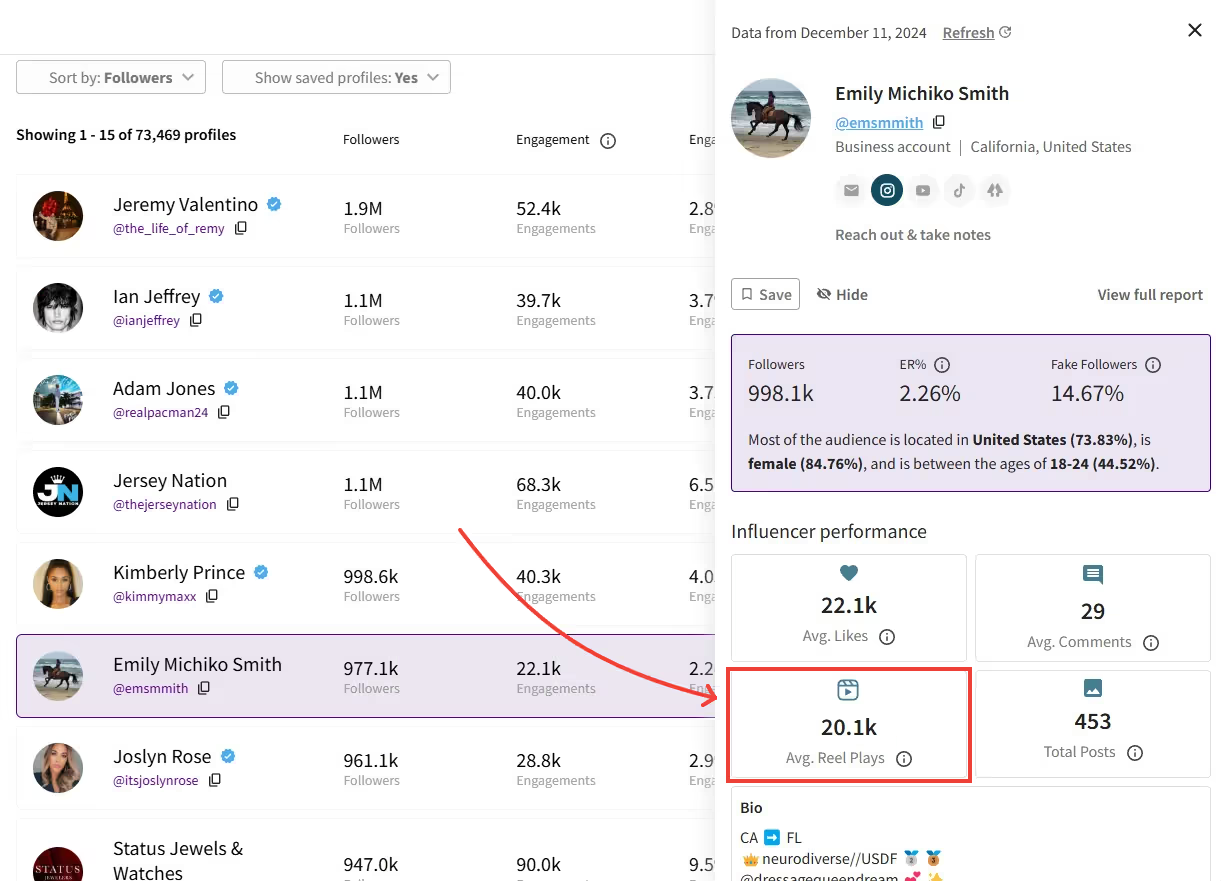Open Jeremy Valentino's avatar
This screenshot has height=881, width=1221.
(x=58, y=216)
